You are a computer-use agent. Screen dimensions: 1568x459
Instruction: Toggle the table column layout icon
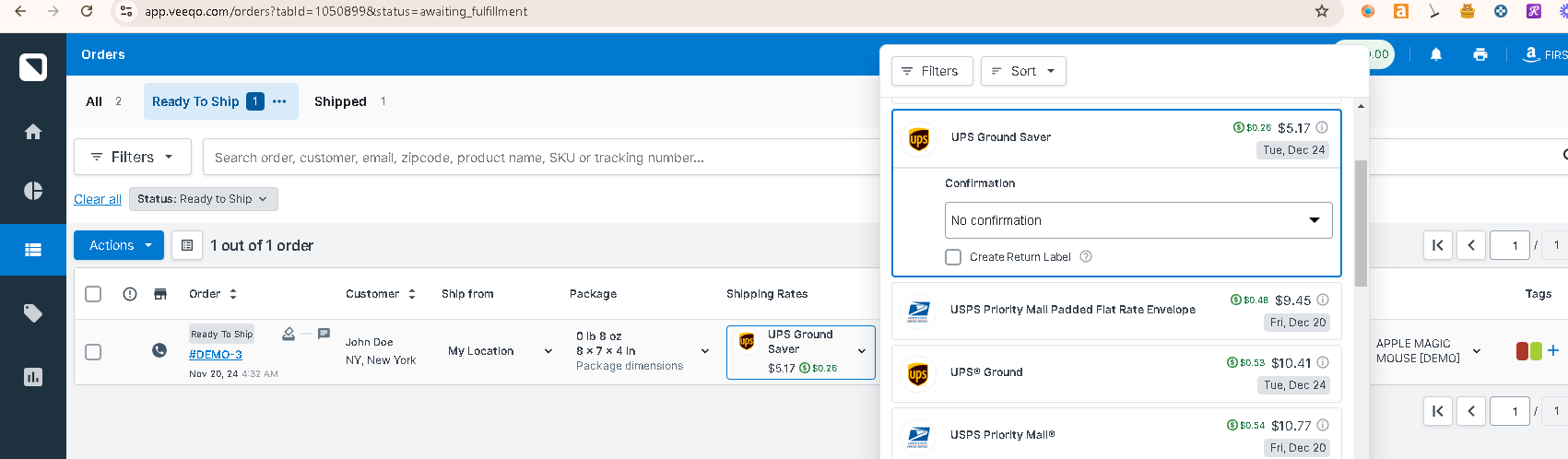click(187, 245)
